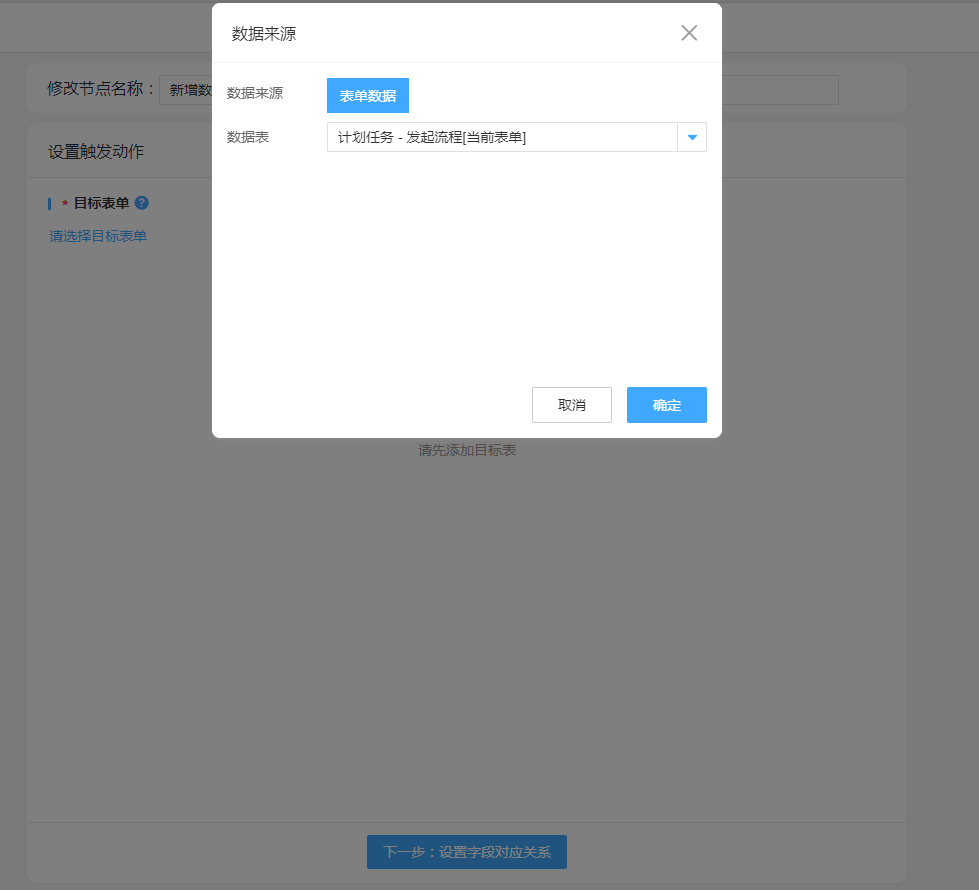Open the 请选择目标表单 link
This screenshot has width=979, height=890.
98,236
